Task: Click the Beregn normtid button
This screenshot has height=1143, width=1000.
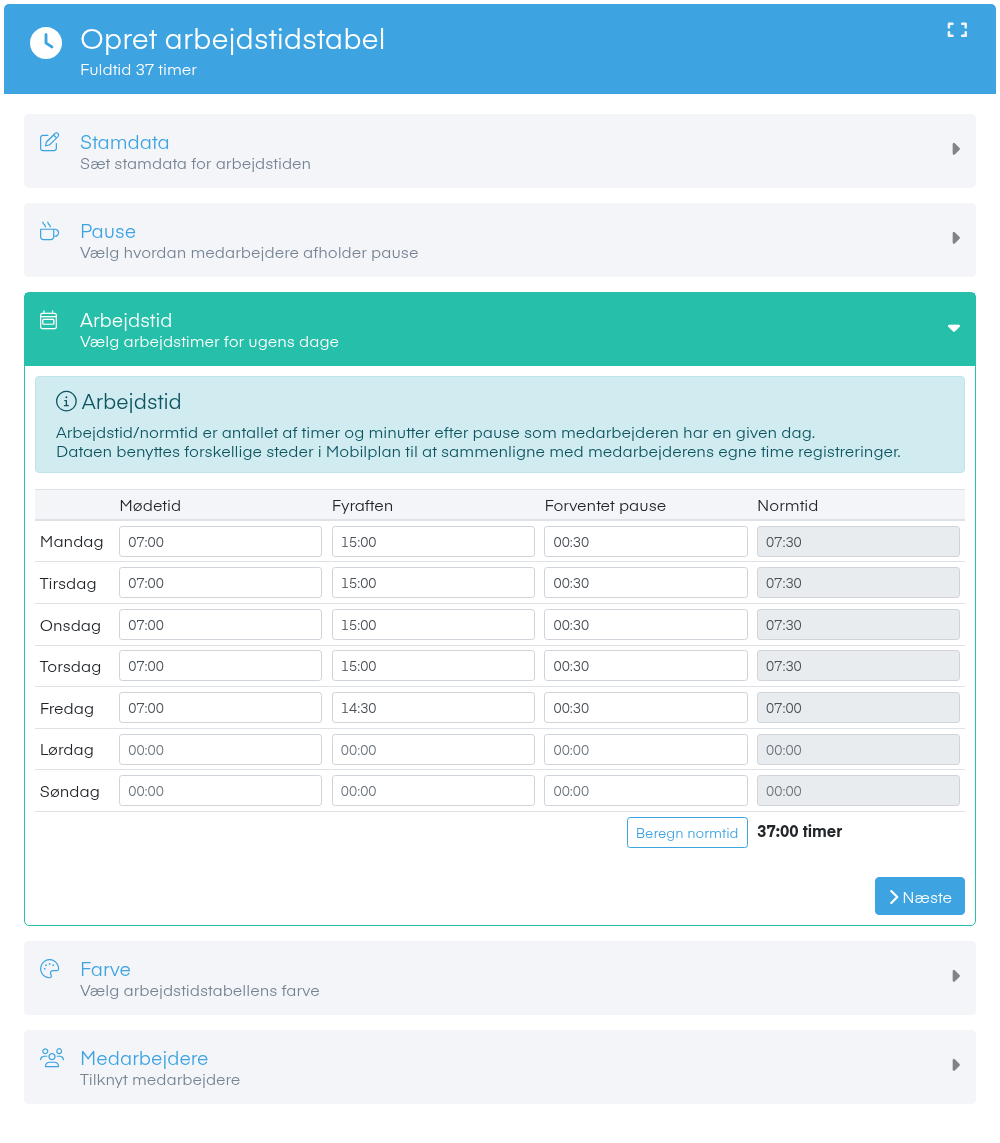Action: pyautogui.click(x=687, y=832)
